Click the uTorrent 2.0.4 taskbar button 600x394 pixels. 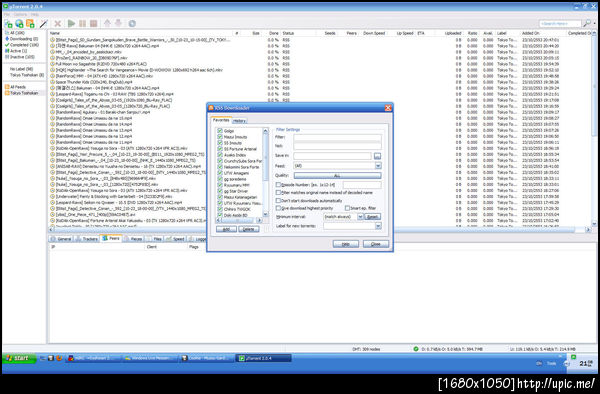point(264,358)
